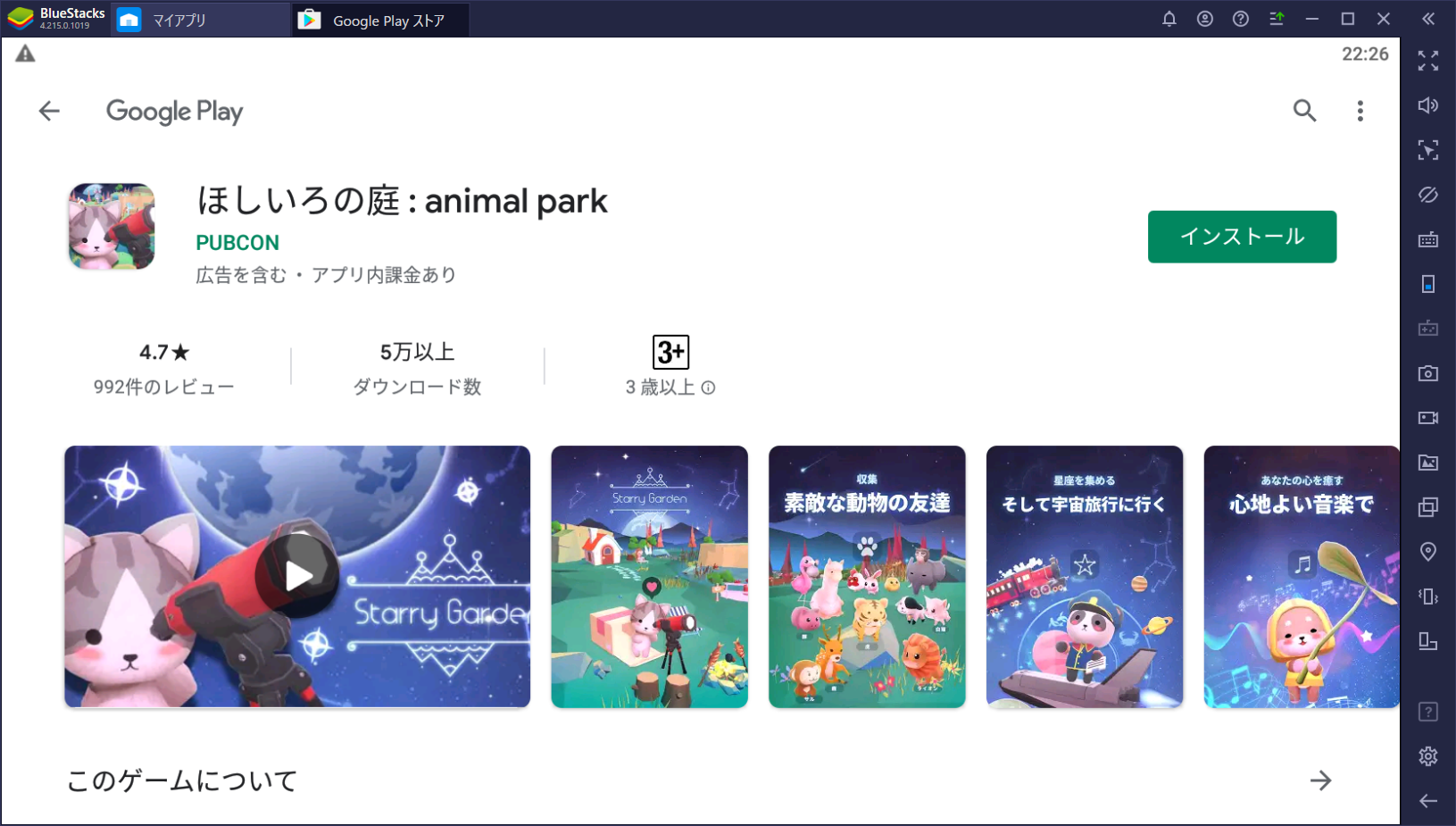
Task: Collapse the BlueStacks side toolbar
Action: click(1428, 19)
